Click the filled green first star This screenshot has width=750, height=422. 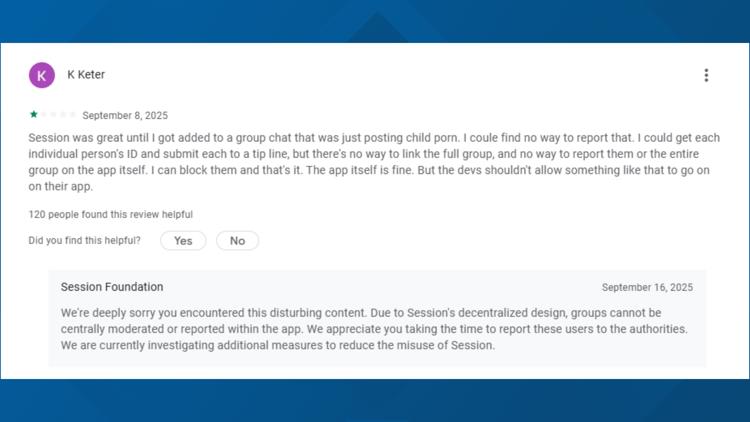(33, 115)
